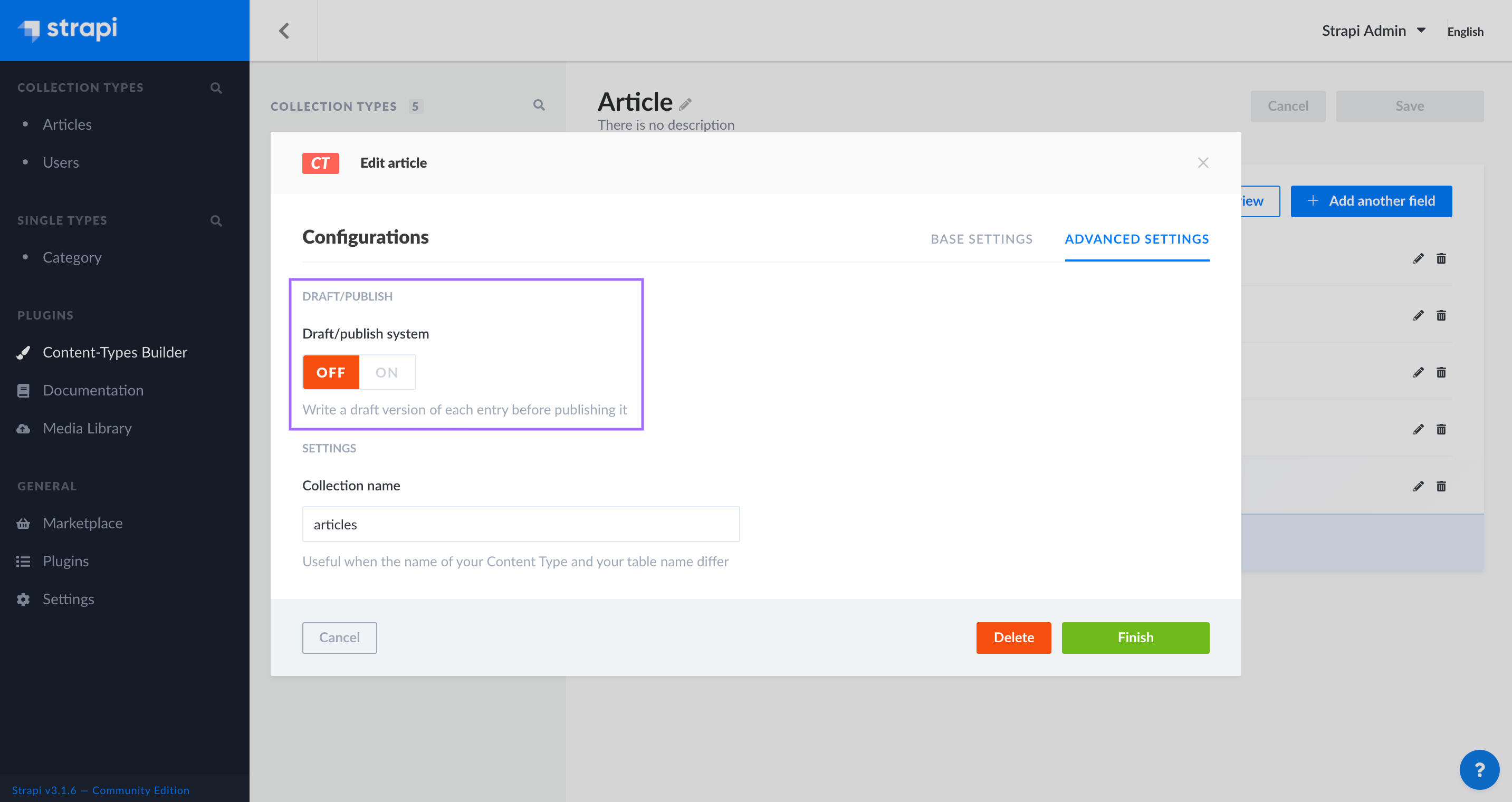Switch to the Advanced Settings tab
The image size is (1512, 802).
1137,239
